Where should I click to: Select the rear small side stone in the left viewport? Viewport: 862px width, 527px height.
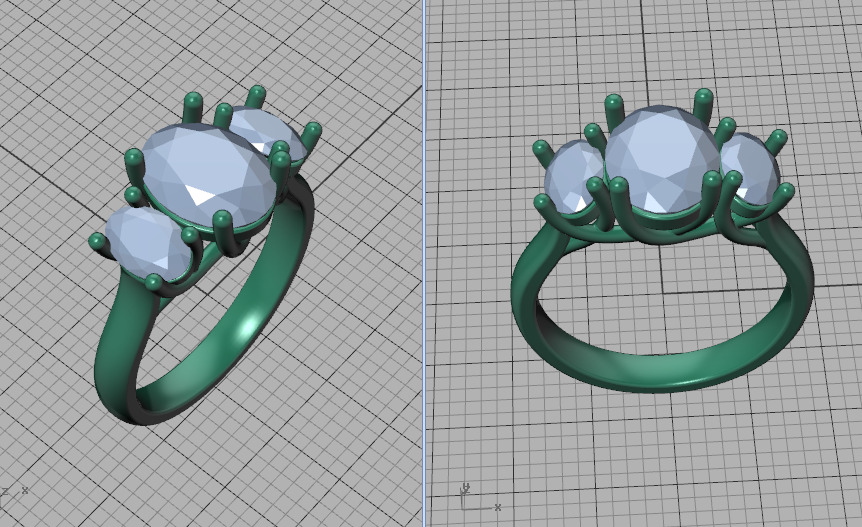click(266, 134)
